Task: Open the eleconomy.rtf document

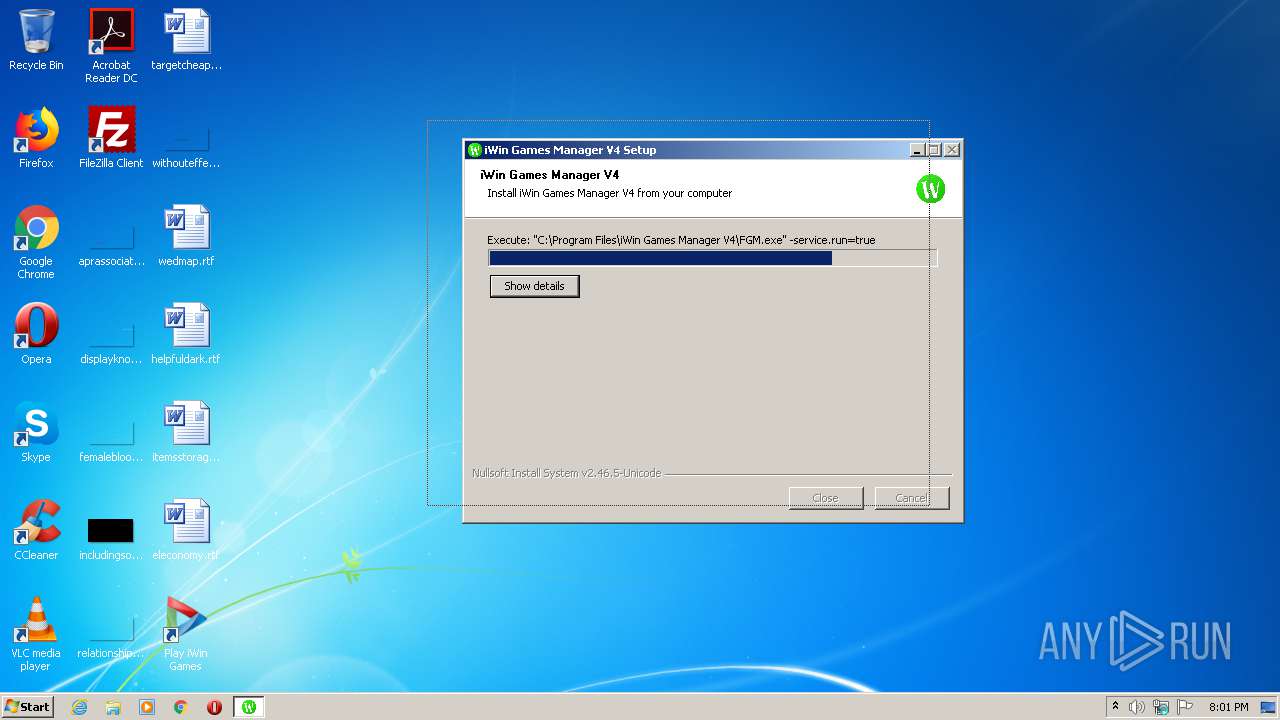Action: pos(186,531)
